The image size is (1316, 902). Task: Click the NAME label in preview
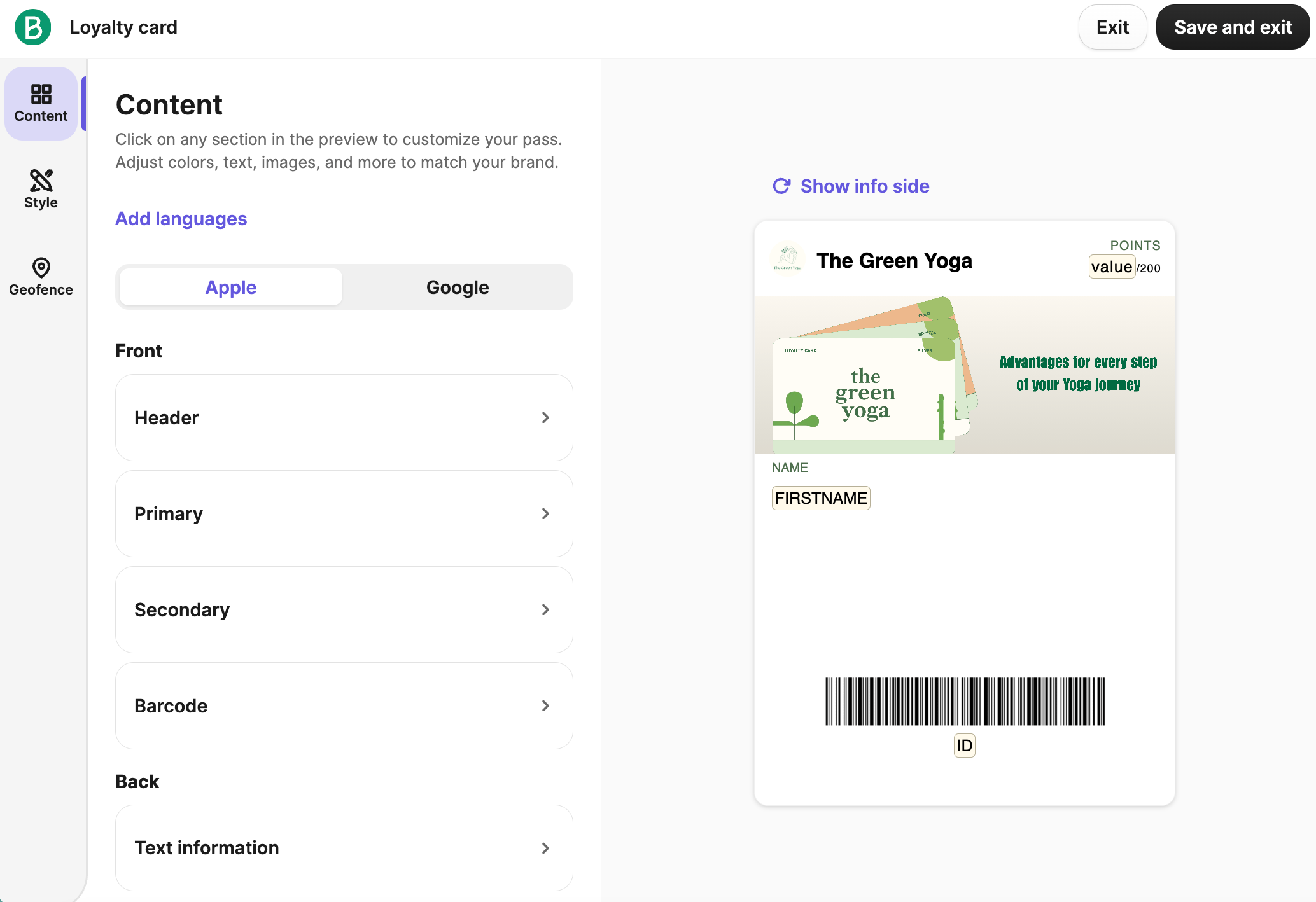point(790,468)
